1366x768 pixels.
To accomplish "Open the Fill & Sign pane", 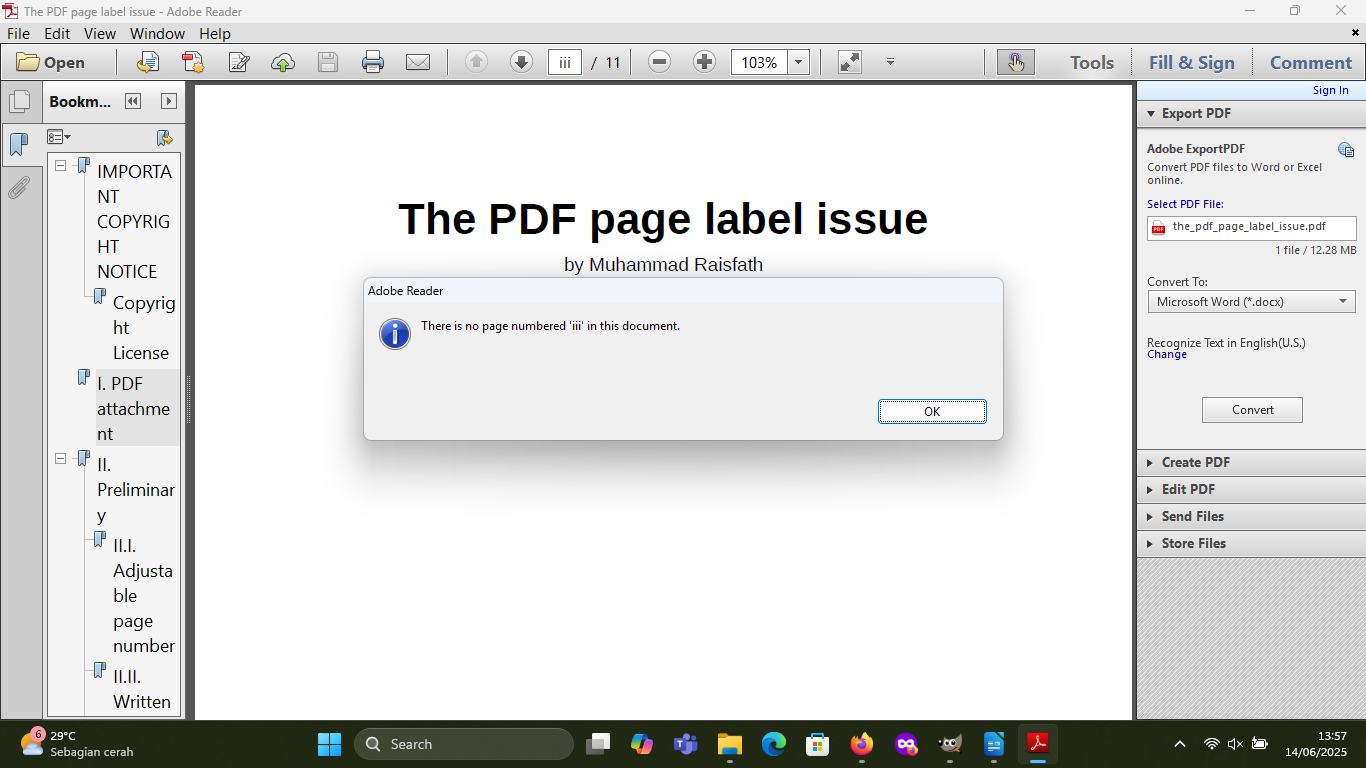I will [1192, 62].
